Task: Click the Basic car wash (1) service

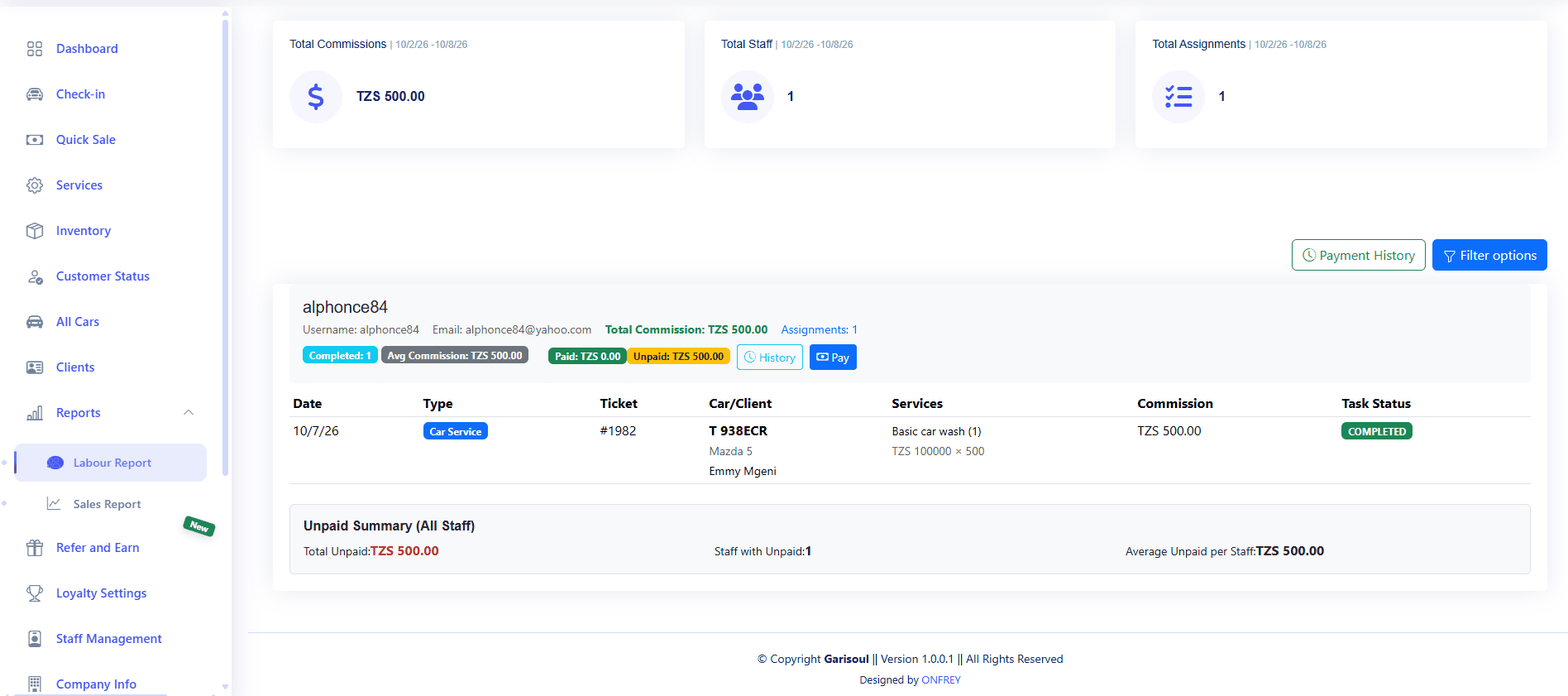Action: (936, 431)
